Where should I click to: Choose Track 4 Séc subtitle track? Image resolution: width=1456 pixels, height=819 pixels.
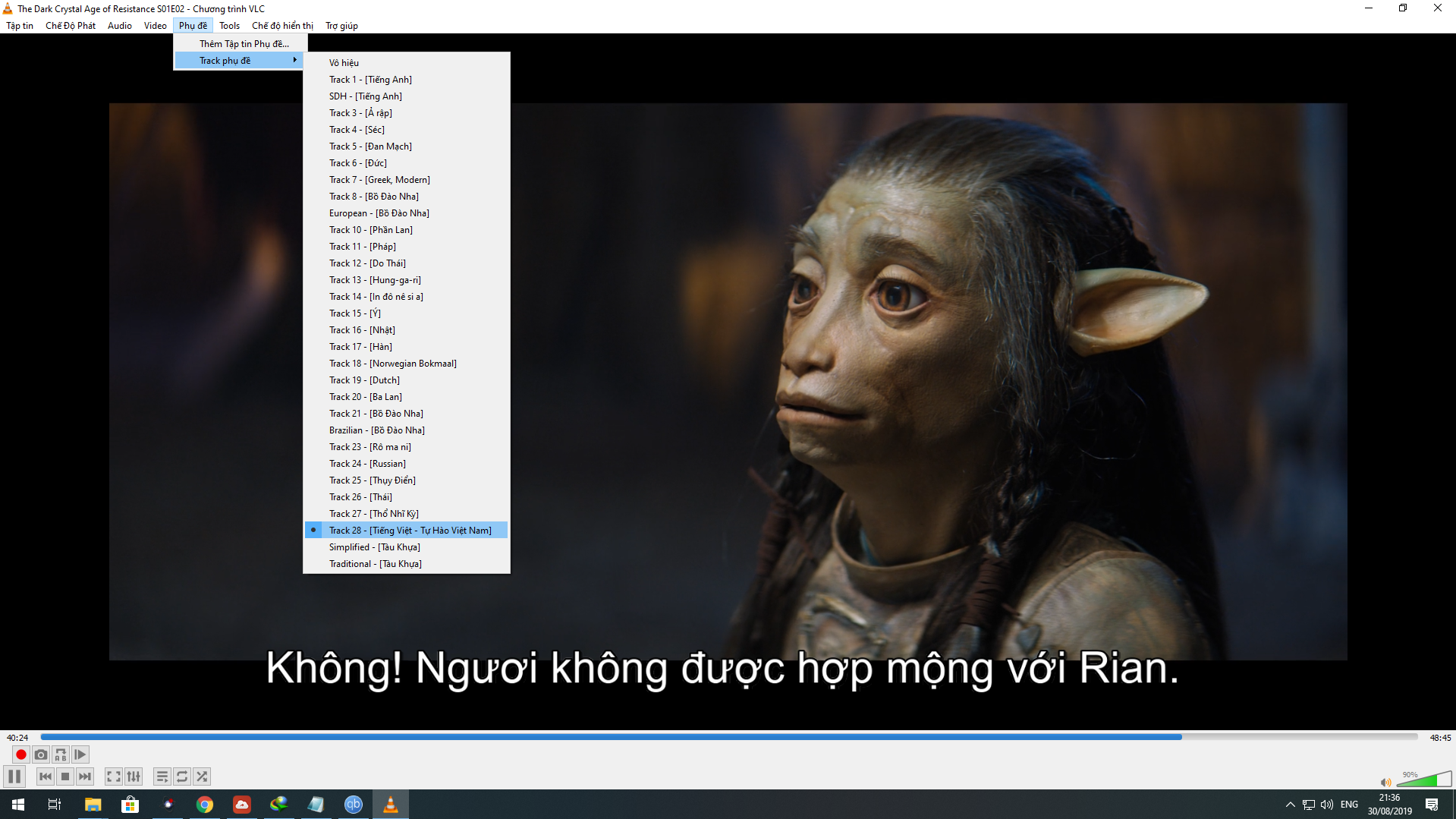[407, 130]
